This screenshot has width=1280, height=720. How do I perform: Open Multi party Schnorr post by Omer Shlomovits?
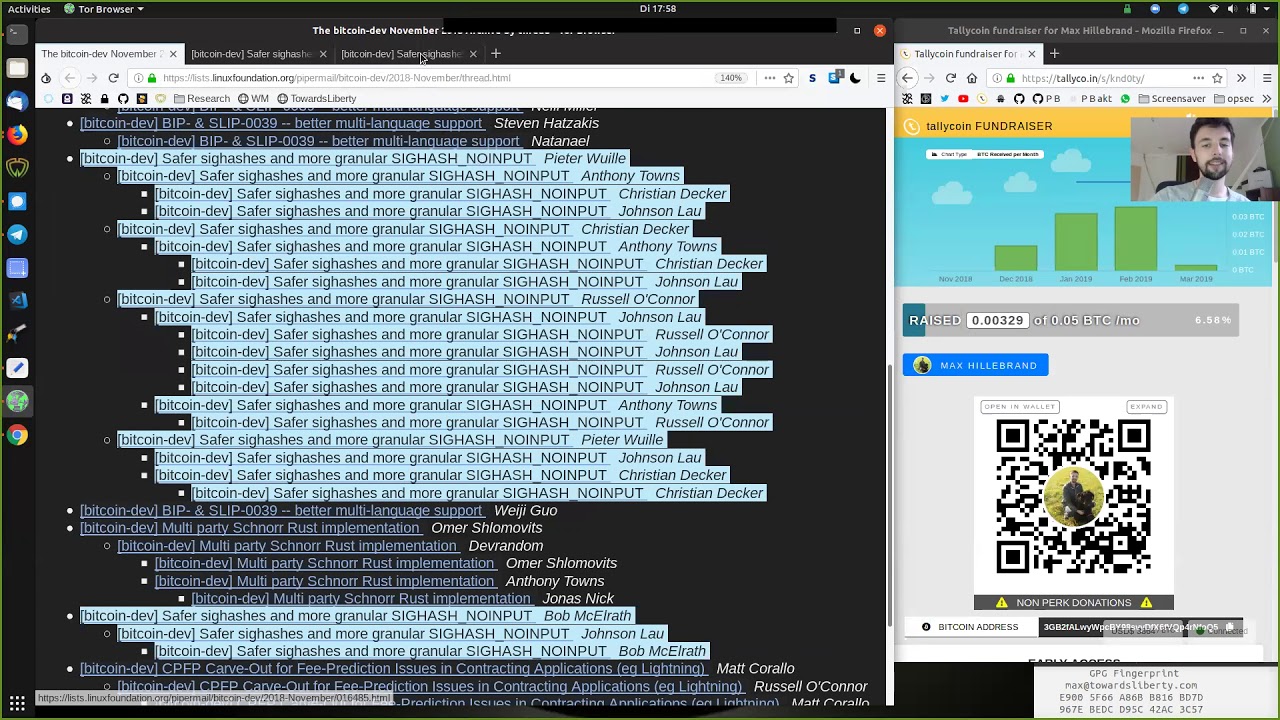point(250,528)
